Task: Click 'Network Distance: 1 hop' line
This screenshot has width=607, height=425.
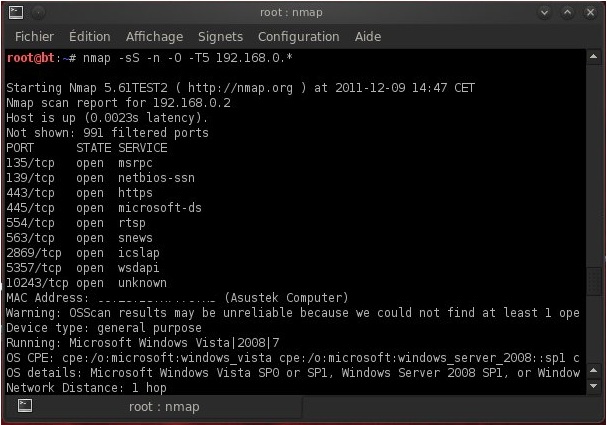Action: 87,388
